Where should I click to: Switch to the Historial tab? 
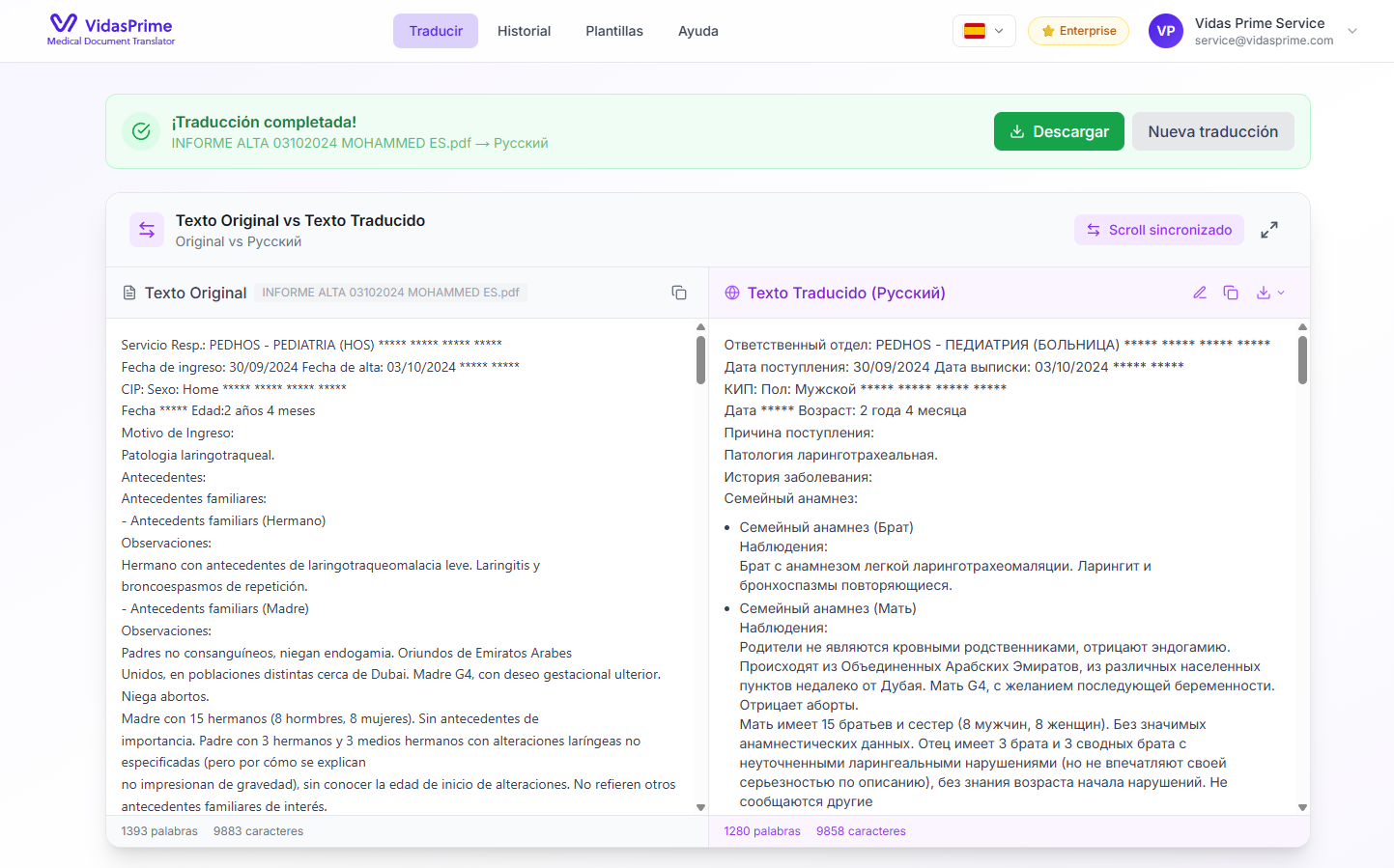524,31
